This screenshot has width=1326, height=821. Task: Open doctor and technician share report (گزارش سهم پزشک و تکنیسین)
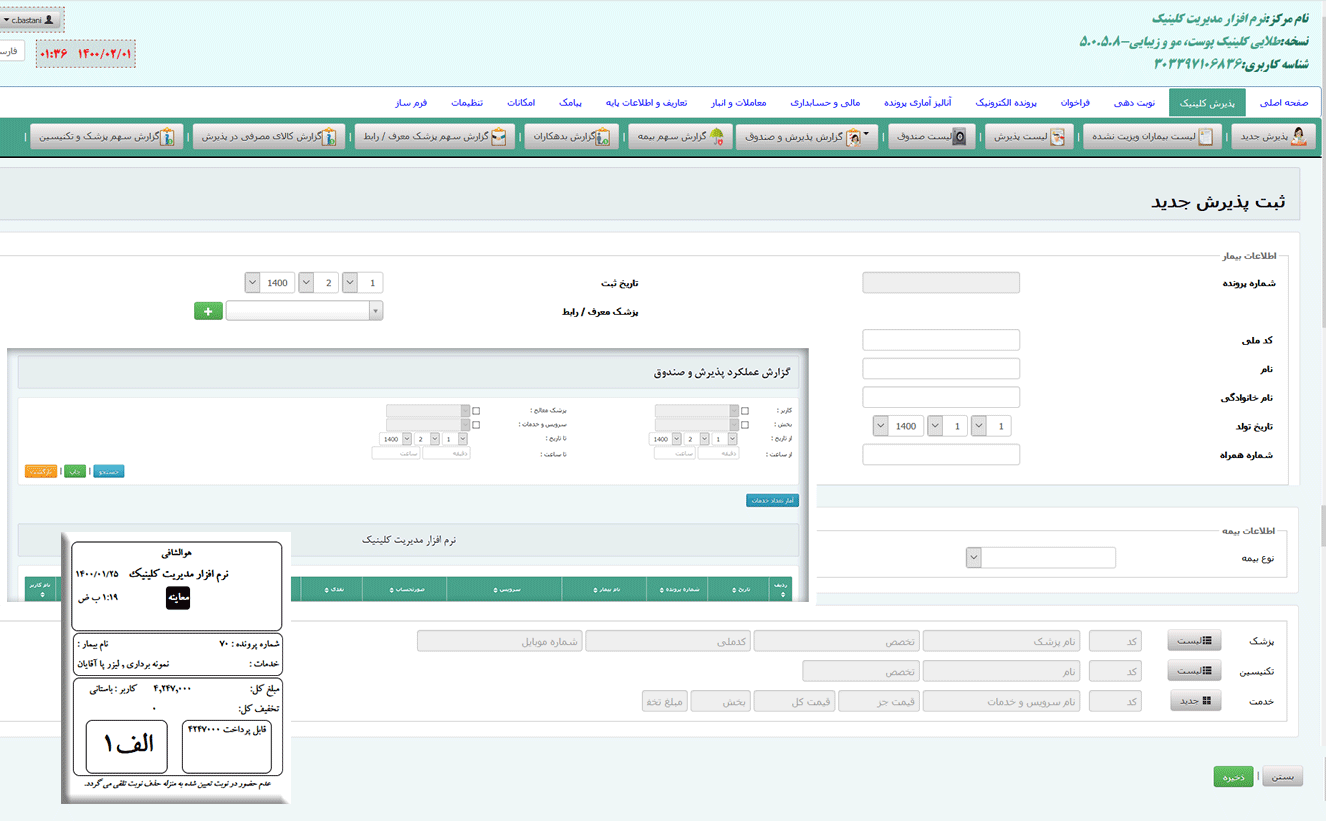tap(106, 137)
